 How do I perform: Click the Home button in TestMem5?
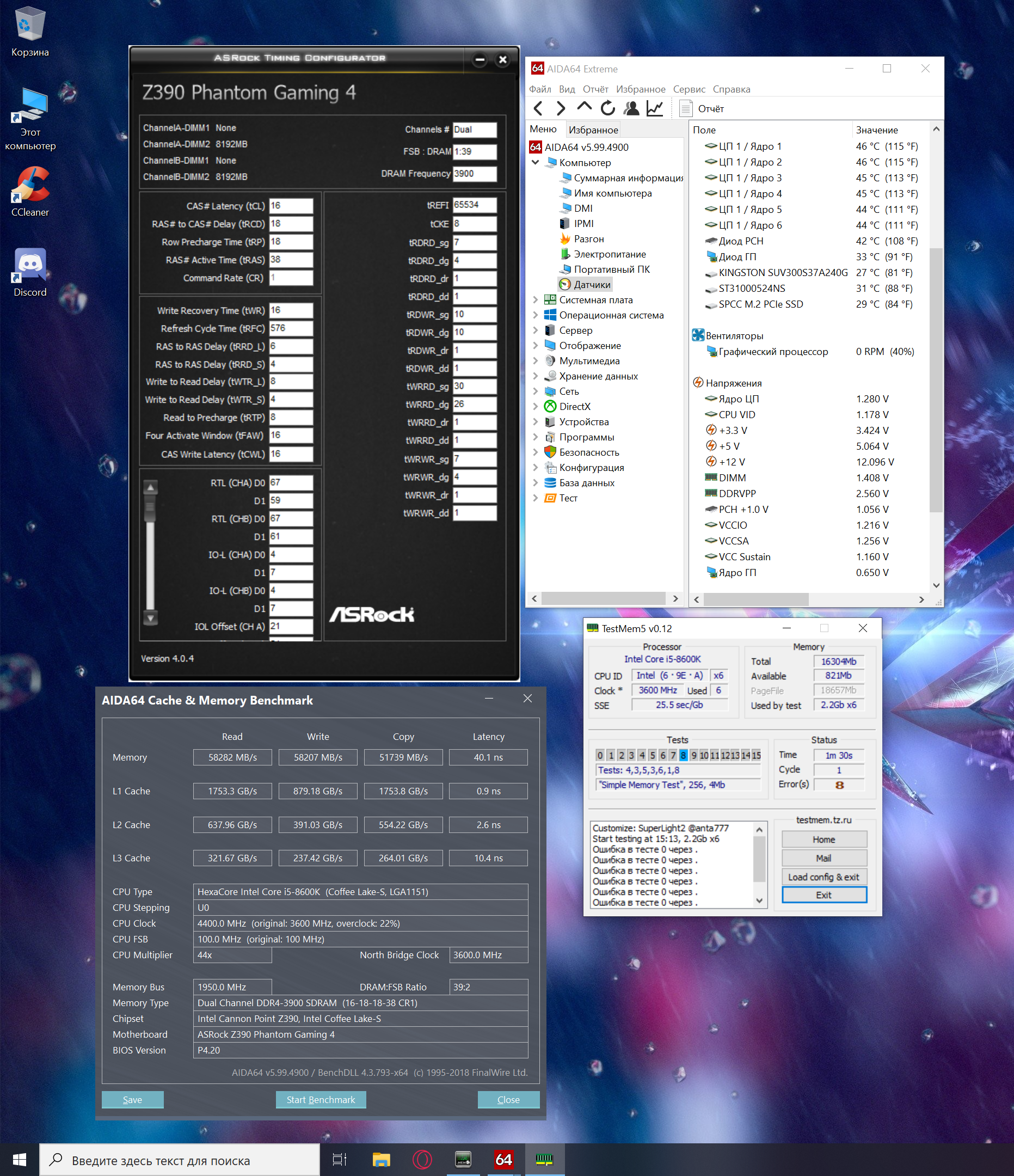tap(824, 839)
